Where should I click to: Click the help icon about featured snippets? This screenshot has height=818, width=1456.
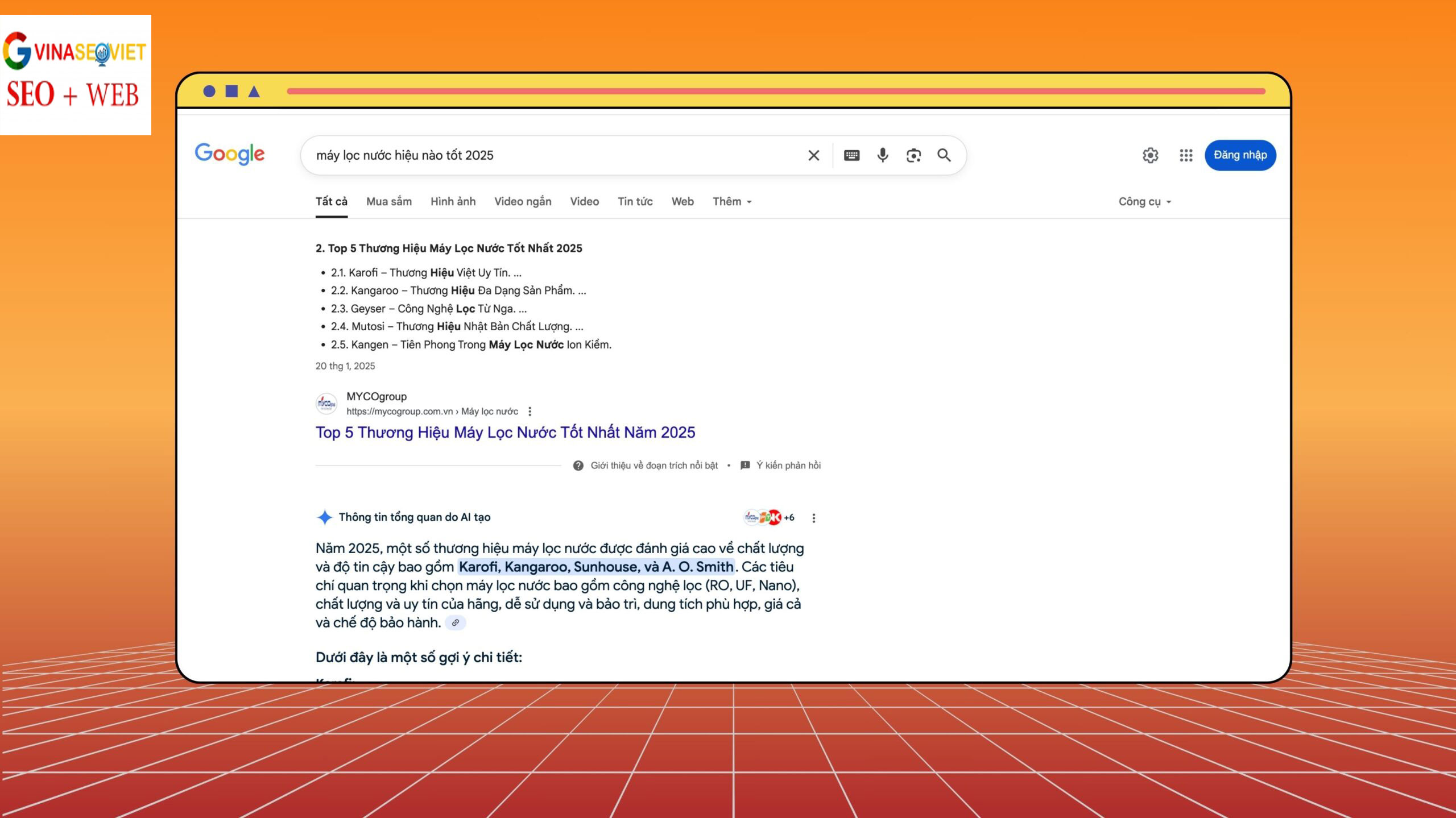(x=578, y=466)
